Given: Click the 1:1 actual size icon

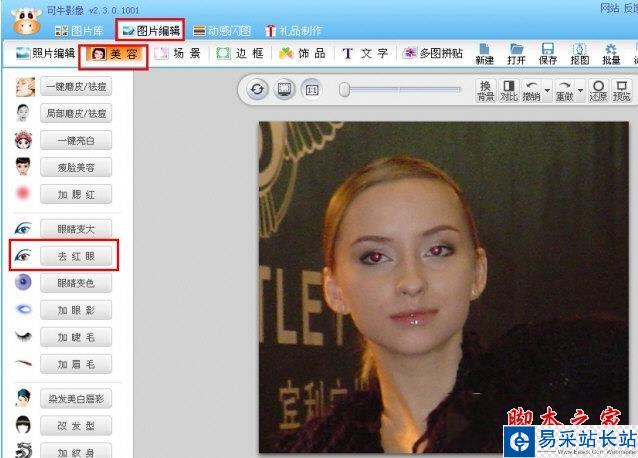Looking at the screenshot, I should (312, 89).
